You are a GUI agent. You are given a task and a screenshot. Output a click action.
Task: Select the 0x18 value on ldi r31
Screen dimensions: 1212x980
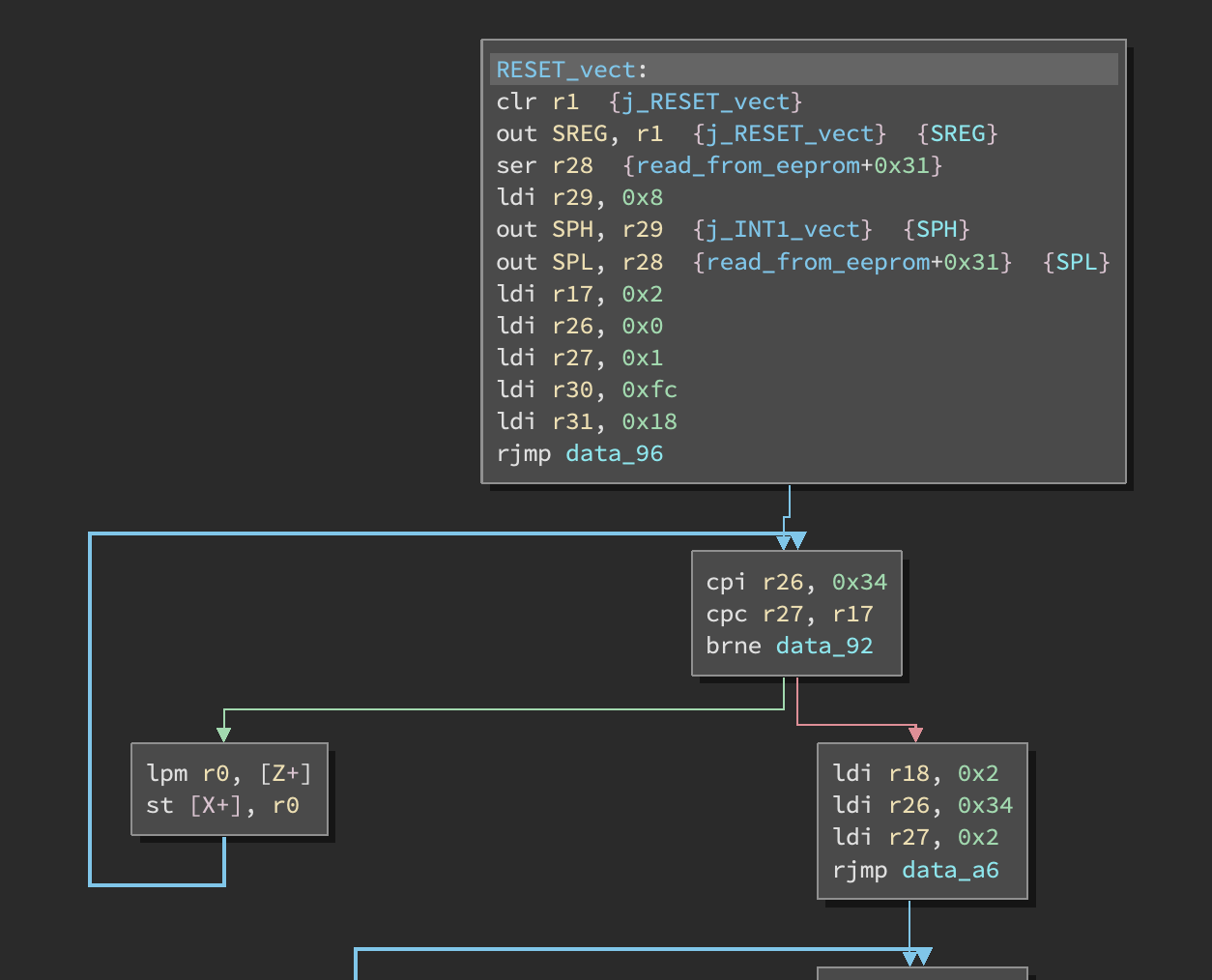(x=649, y=421)
